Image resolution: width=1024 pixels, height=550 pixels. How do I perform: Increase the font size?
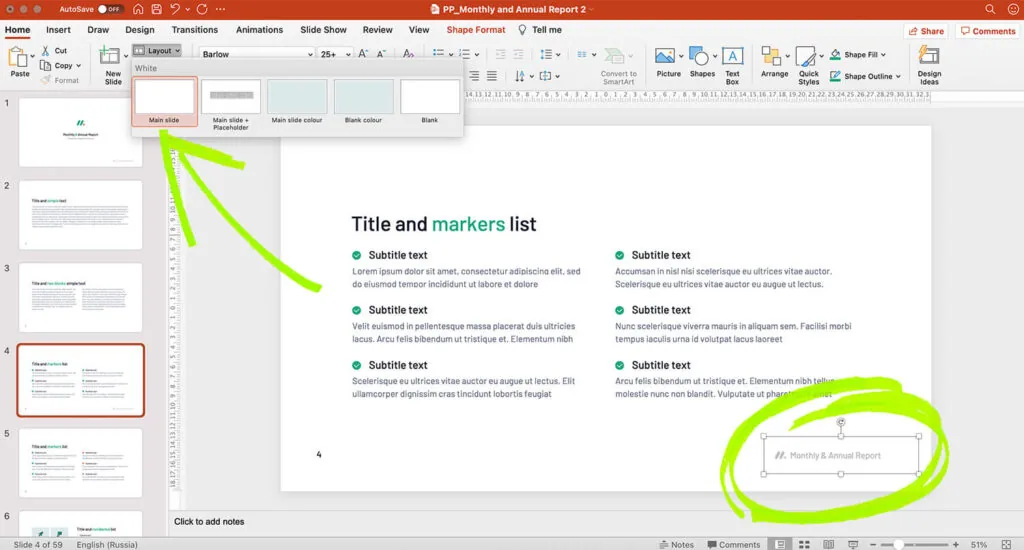363,54
